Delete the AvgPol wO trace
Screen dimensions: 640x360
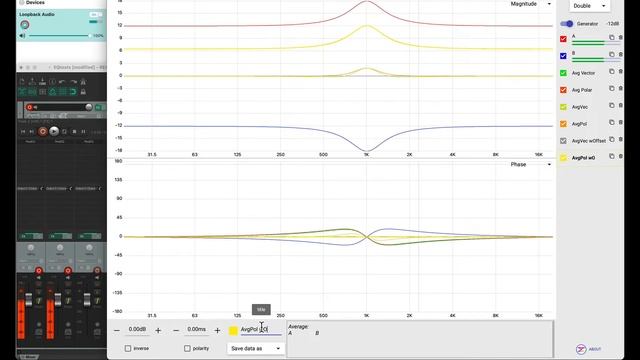621,156
